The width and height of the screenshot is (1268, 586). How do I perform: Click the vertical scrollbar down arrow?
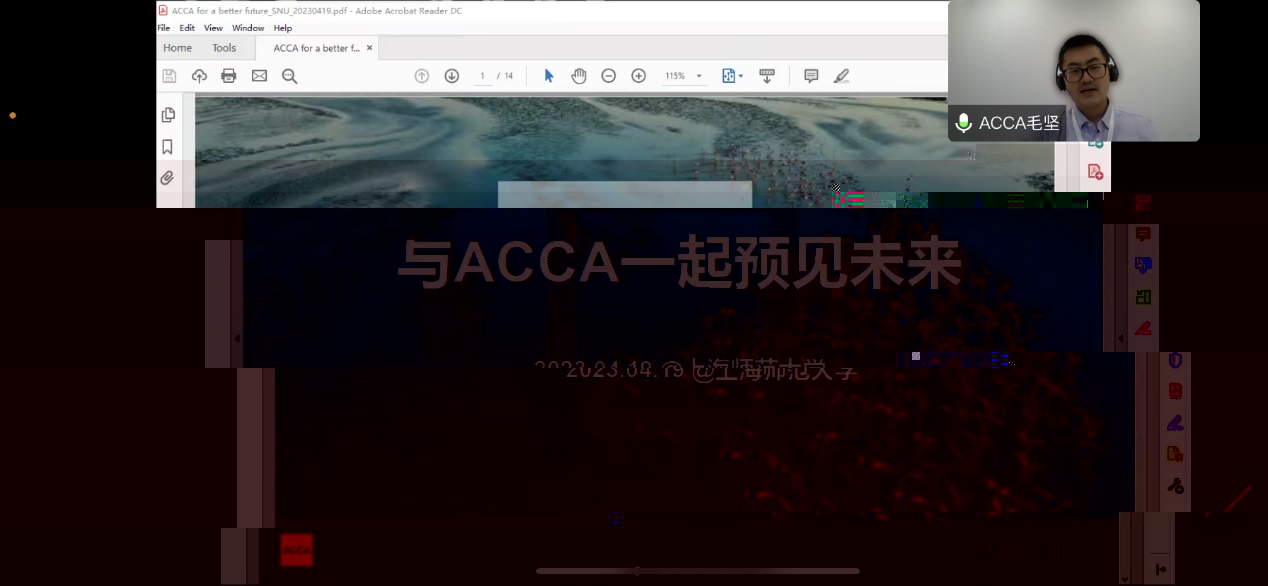coord(1124,579)
